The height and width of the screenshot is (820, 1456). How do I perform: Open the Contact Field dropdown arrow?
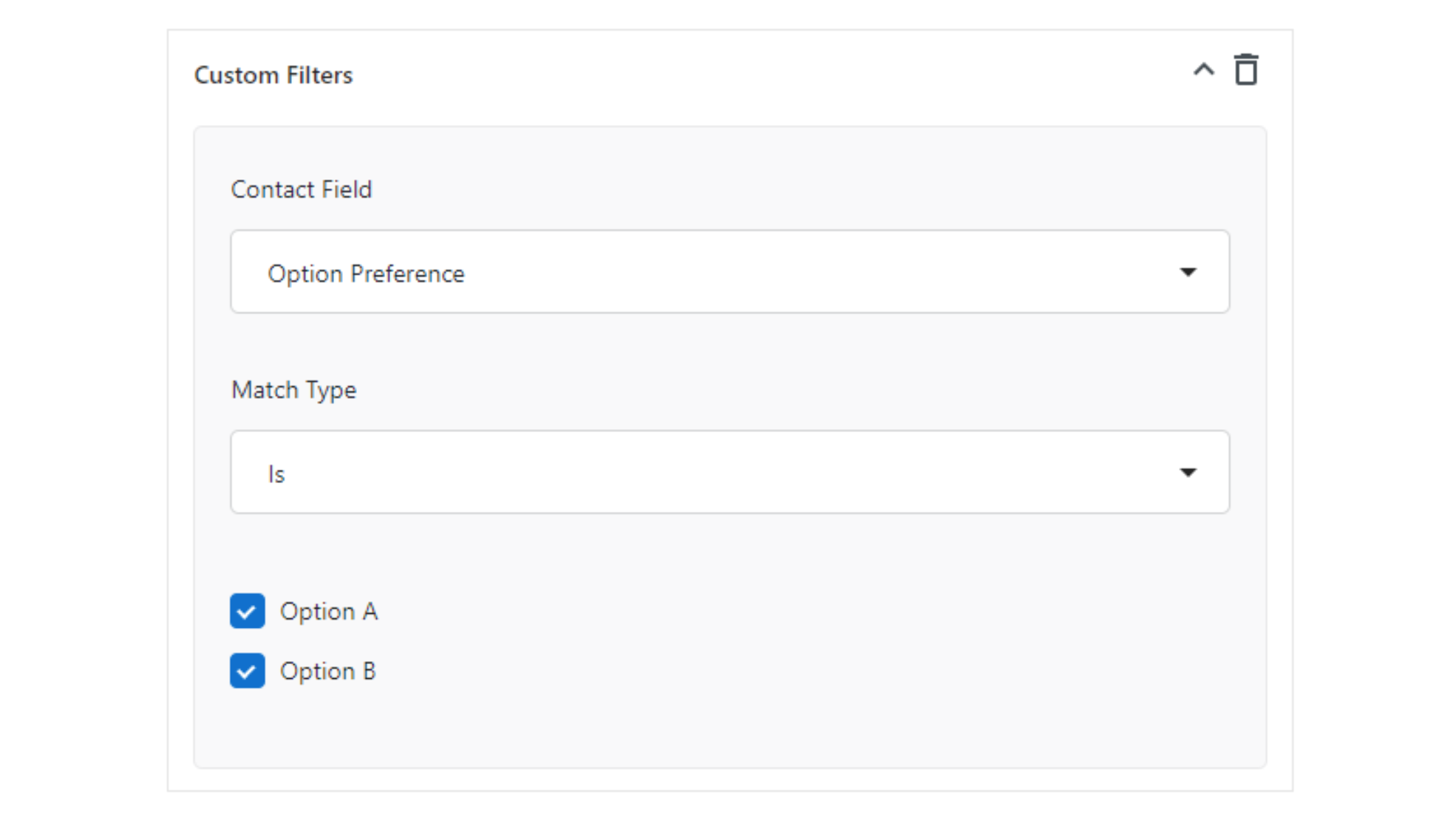pos(1188,272)
